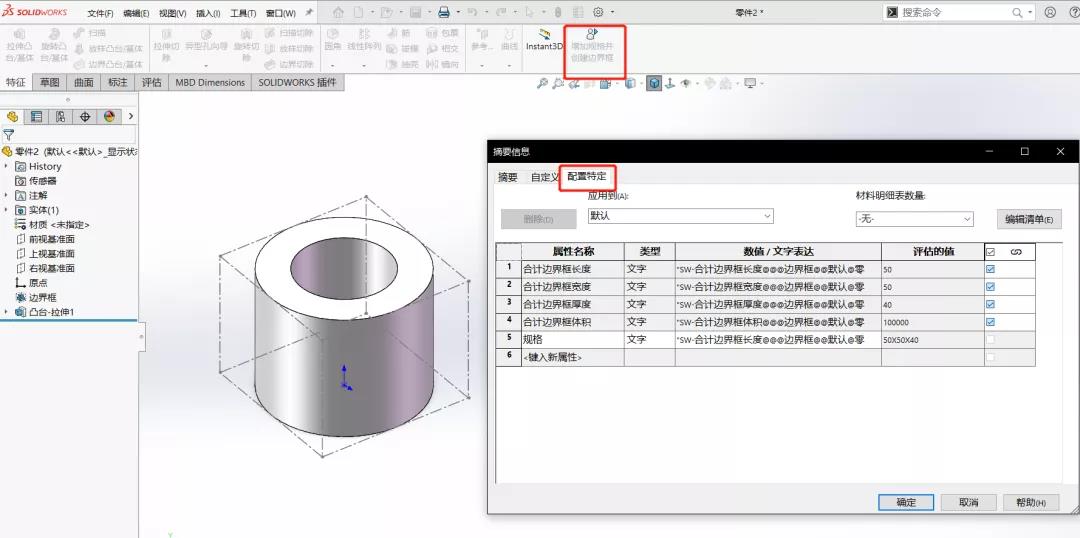Click the 编辑清单 button
The width and height of the screenshot is (1080, 538).
click(1028, 219)
